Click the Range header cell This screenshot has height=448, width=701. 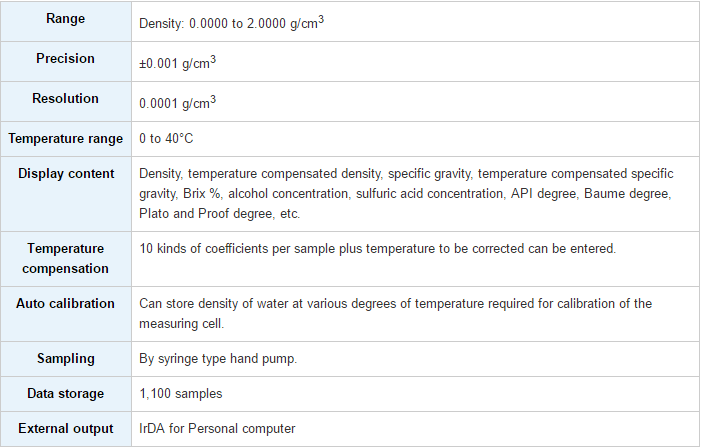point(65,19)
